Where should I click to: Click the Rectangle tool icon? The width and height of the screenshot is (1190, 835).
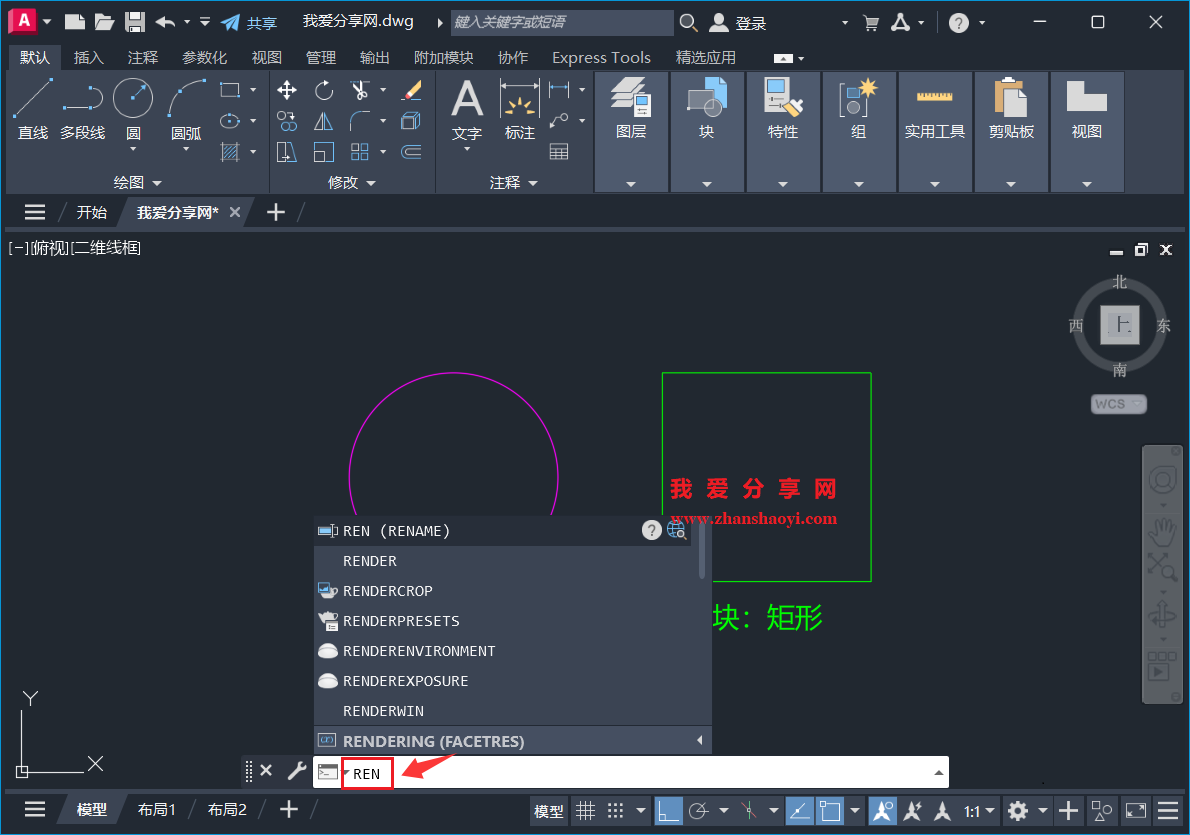pyautogui.click(x=230, y=90)
